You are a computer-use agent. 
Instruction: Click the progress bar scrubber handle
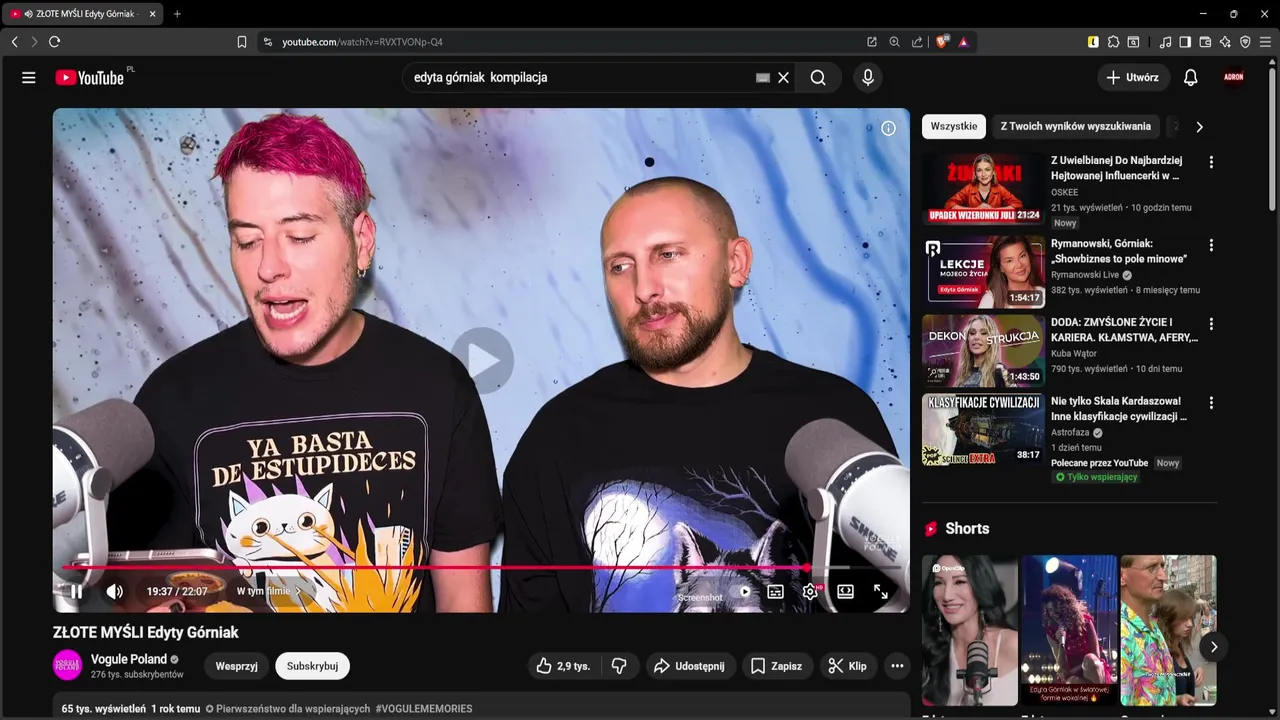[x=806, y=567]
